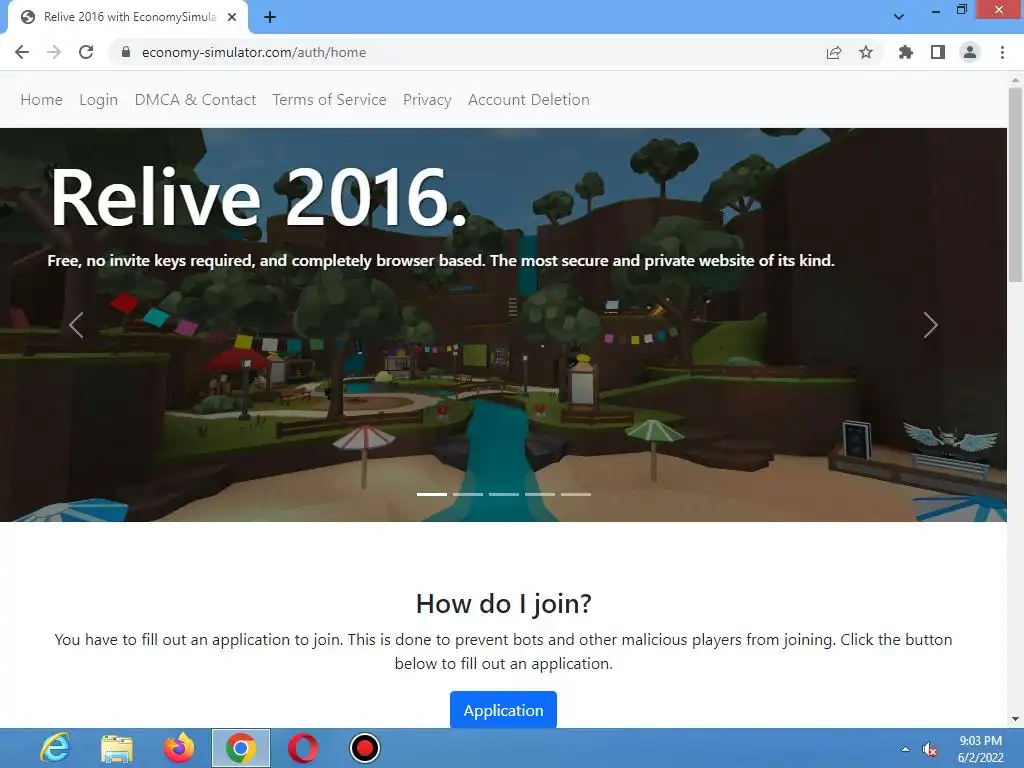Click the scrollbar down arrow

pyautogui.click(x=1015, y=719)
